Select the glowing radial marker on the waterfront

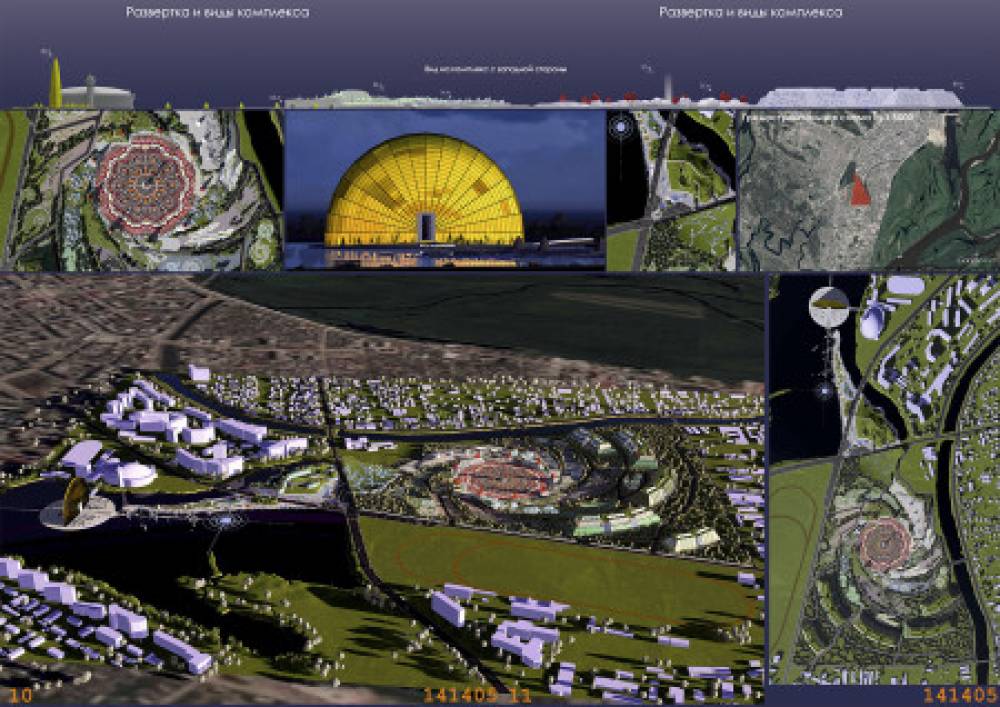pos(227,521)
